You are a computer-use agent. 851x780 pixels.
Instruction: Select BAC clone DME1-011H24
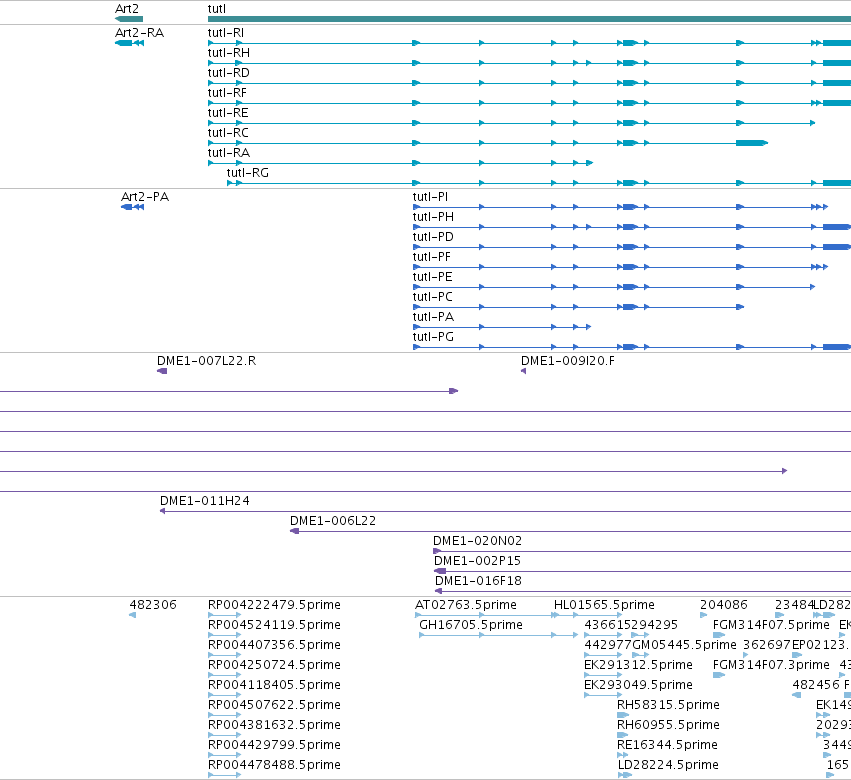click(205, 501)
